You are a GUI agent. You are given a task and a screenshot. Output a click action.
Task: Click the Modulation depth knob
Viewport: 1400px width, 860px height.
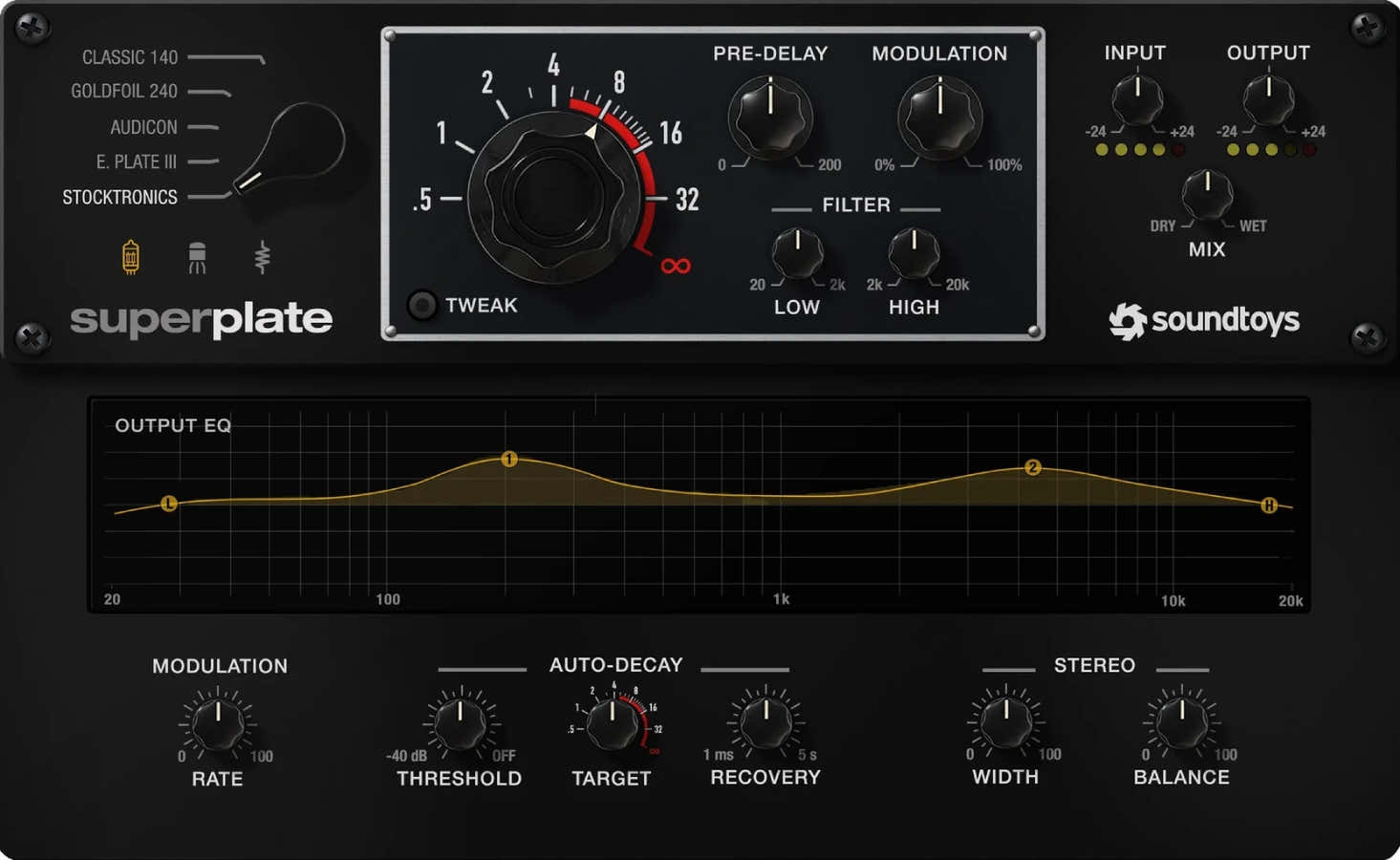tap(939, 118)
